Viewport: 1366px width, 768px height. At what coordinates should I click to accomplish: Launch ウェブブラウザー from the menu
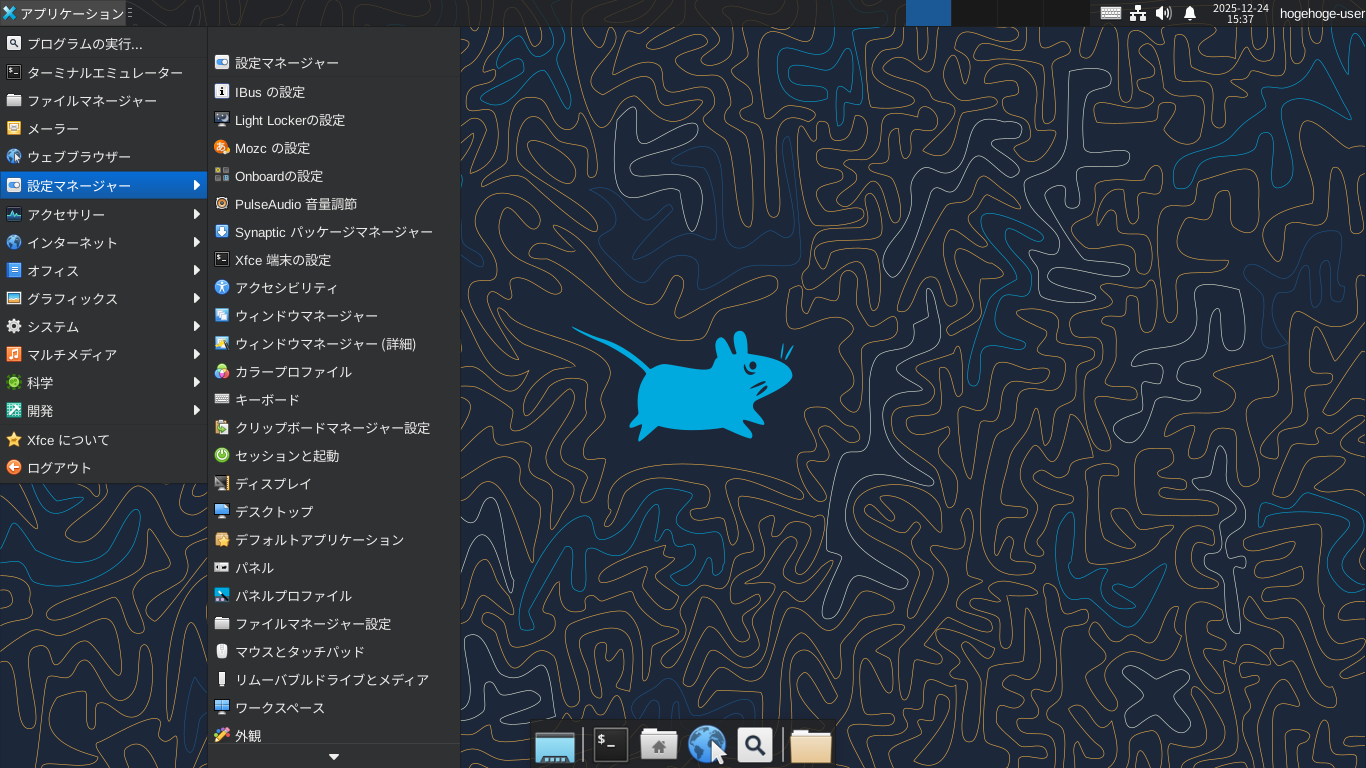click(104, 157)
